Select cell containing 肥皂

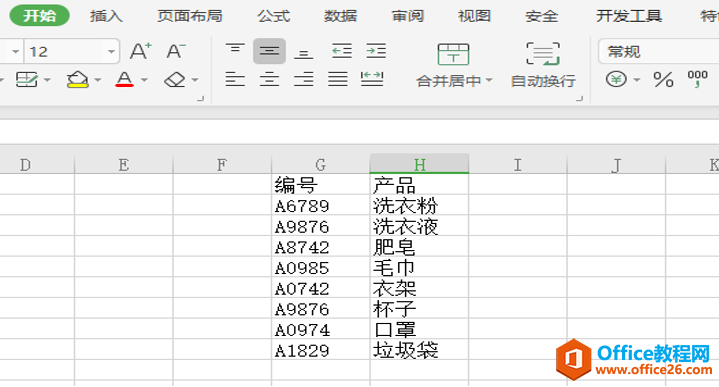[419, 247]
